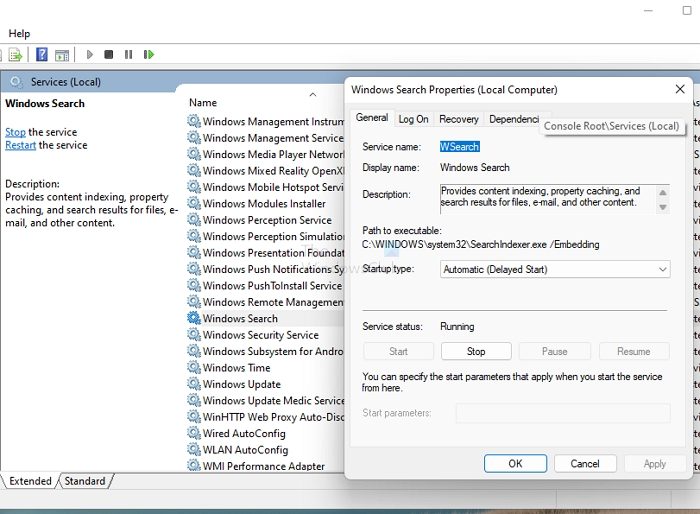This screenshot has width=700, height=514.
Task: Click the Stop Service square icon in toolbar
Action: pos(108,54)
